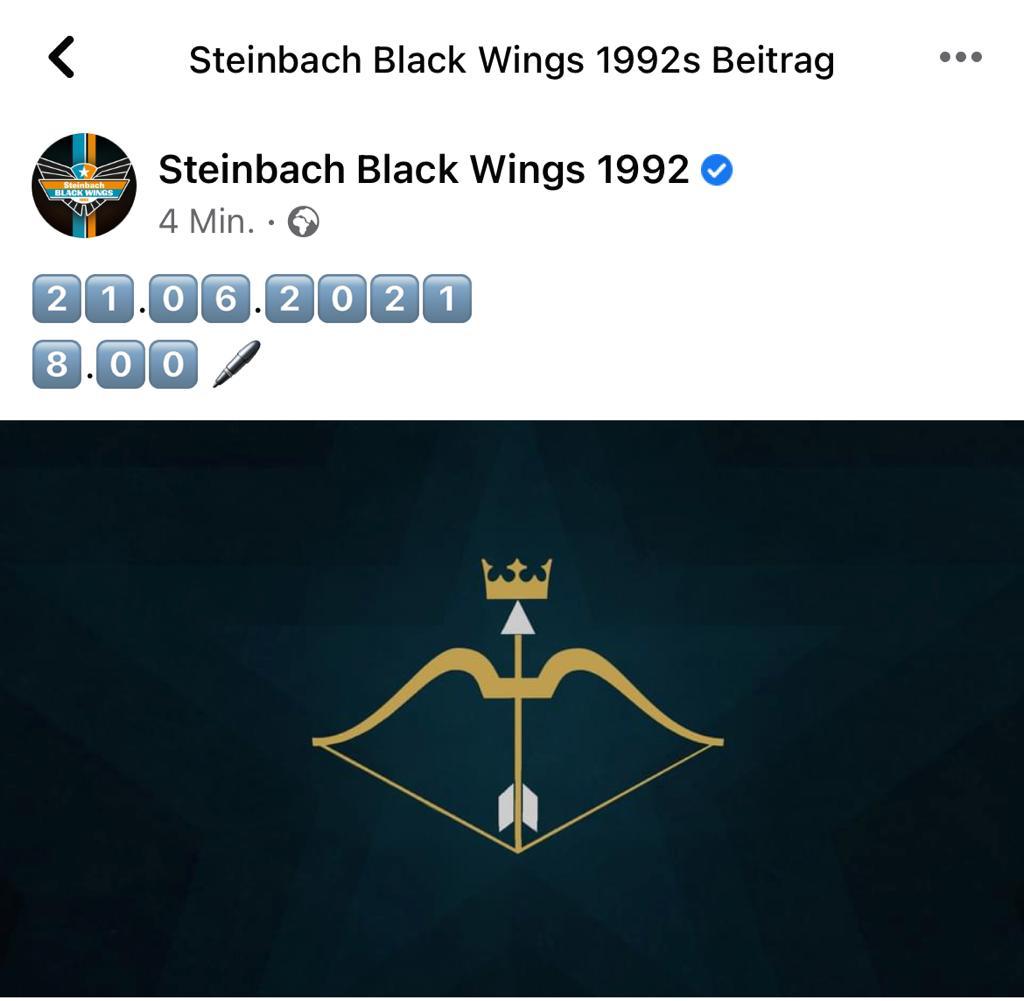Go back using the left chevron arrow
This screenshot has height=1001, width=1024.
[62, 57]
